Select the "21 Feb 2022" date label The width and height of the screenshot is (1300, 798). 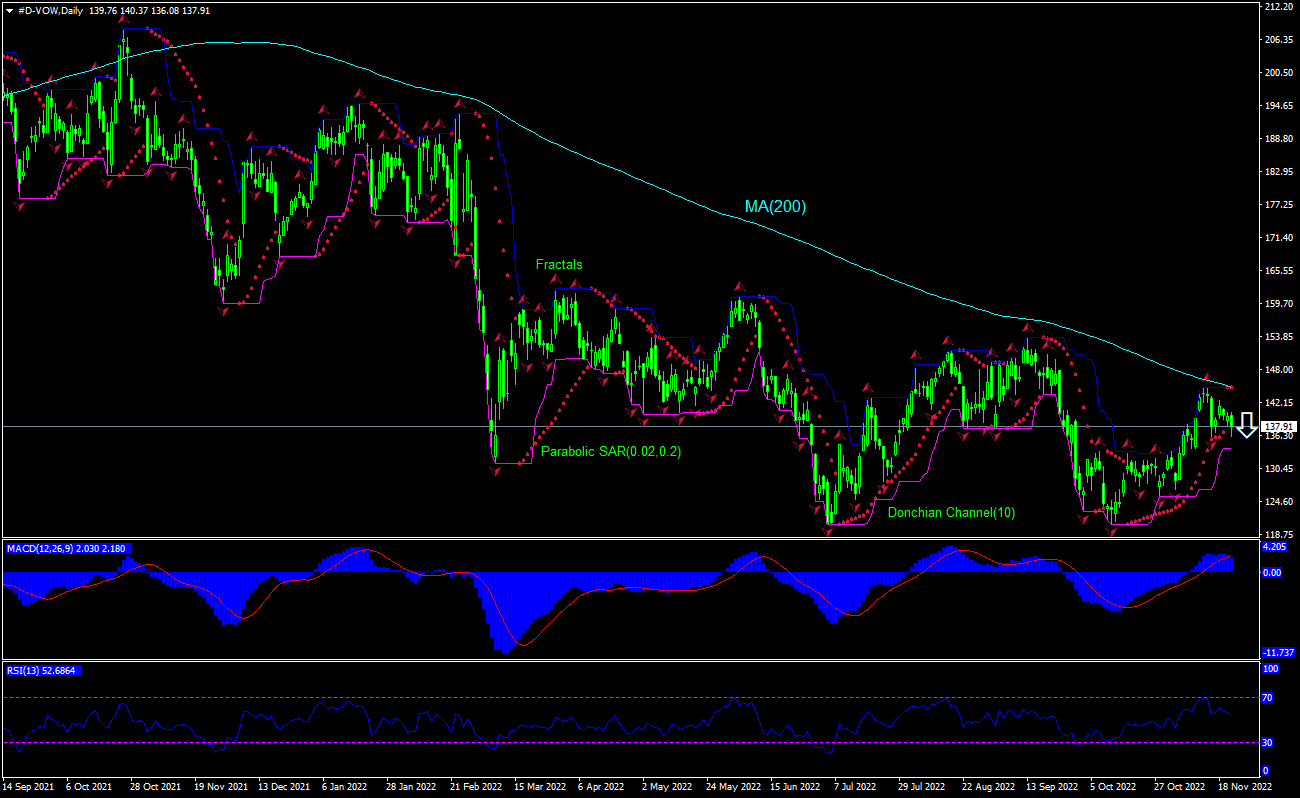pos(476,787)
